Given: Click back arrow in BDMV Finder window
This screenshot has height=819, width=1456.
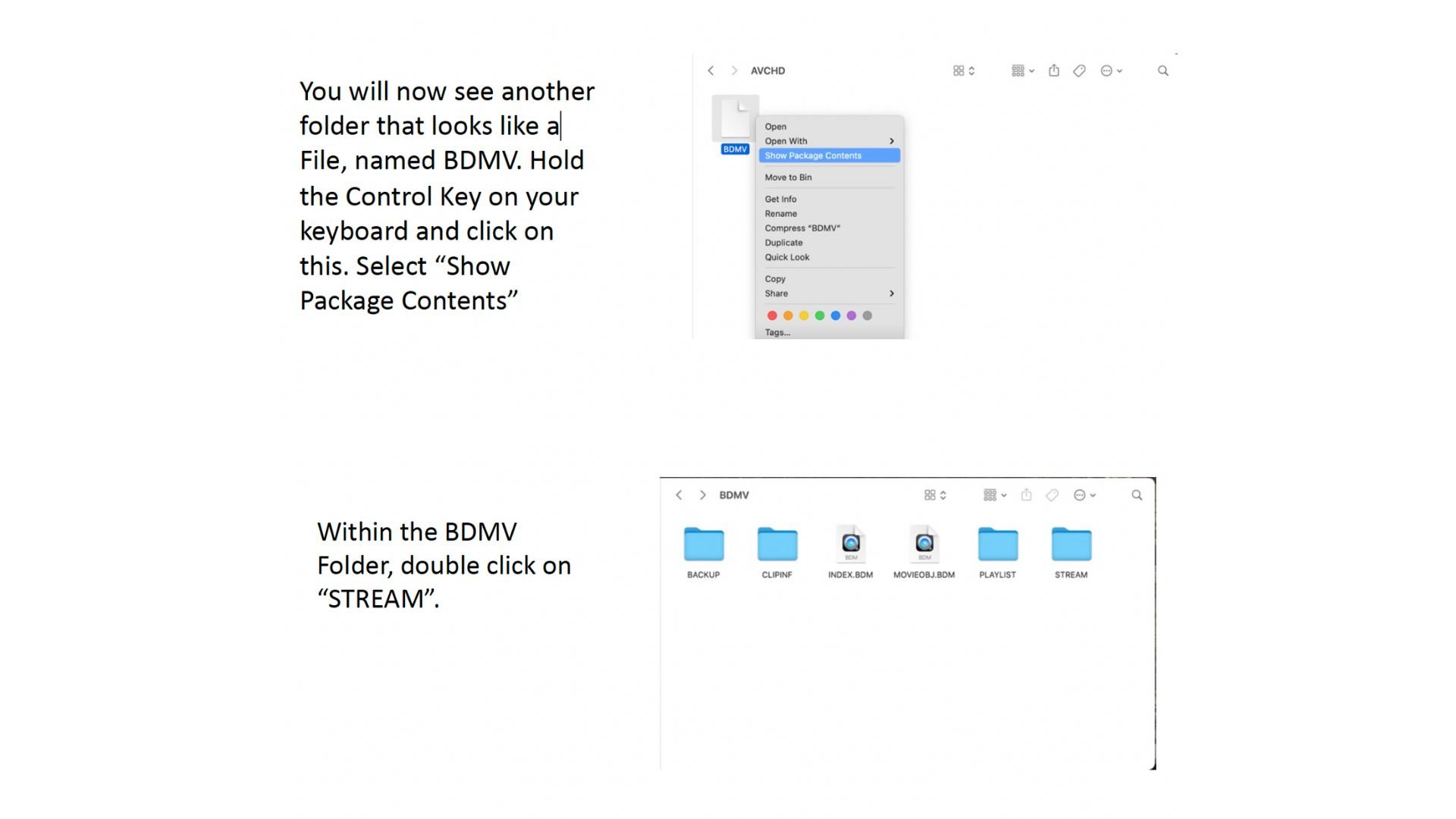Looking at the screenshot, I should pos(679,495).
